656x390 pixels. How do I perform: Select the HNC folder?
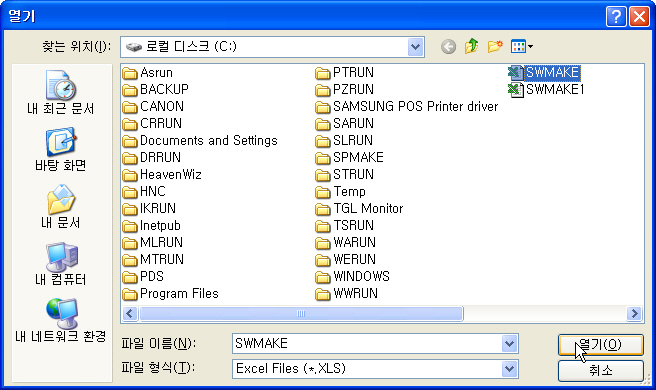point(144,192)
